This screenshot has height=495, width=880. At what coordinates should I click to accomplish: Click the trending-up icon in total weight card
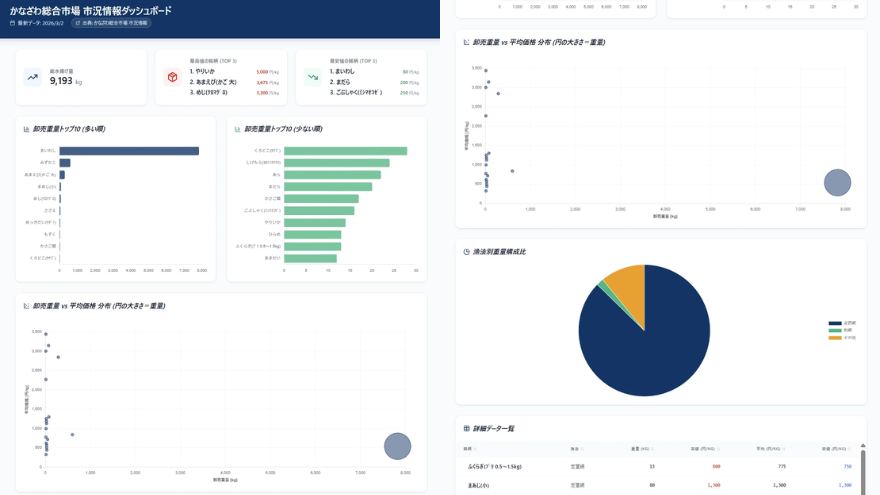(33, 77)
